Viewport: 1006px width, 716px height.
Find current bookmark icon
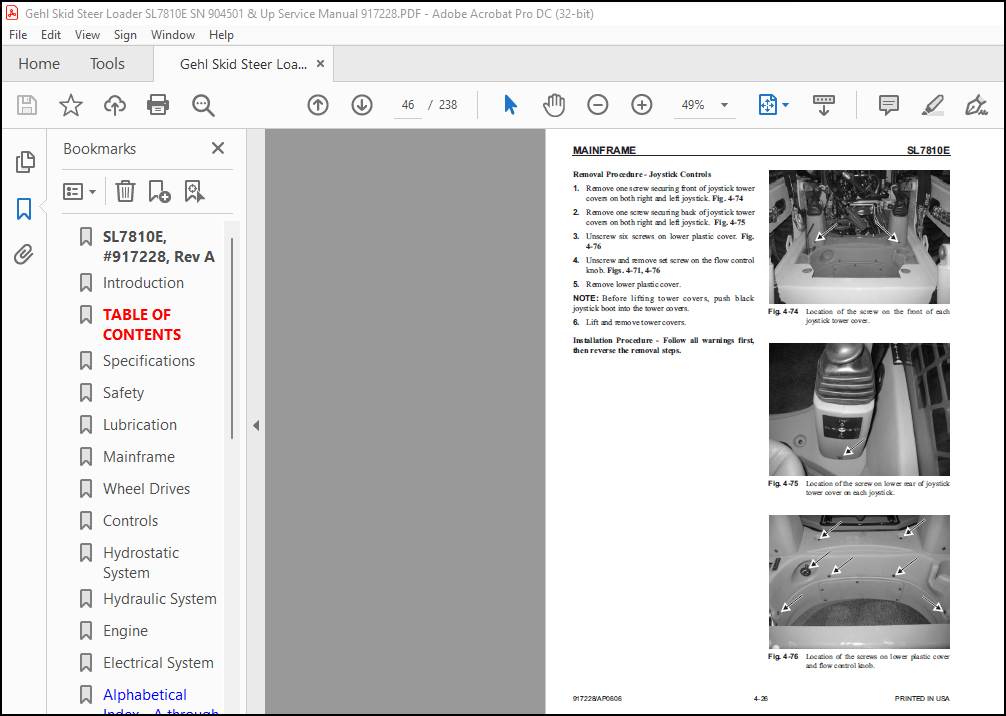tap(194, 191)
